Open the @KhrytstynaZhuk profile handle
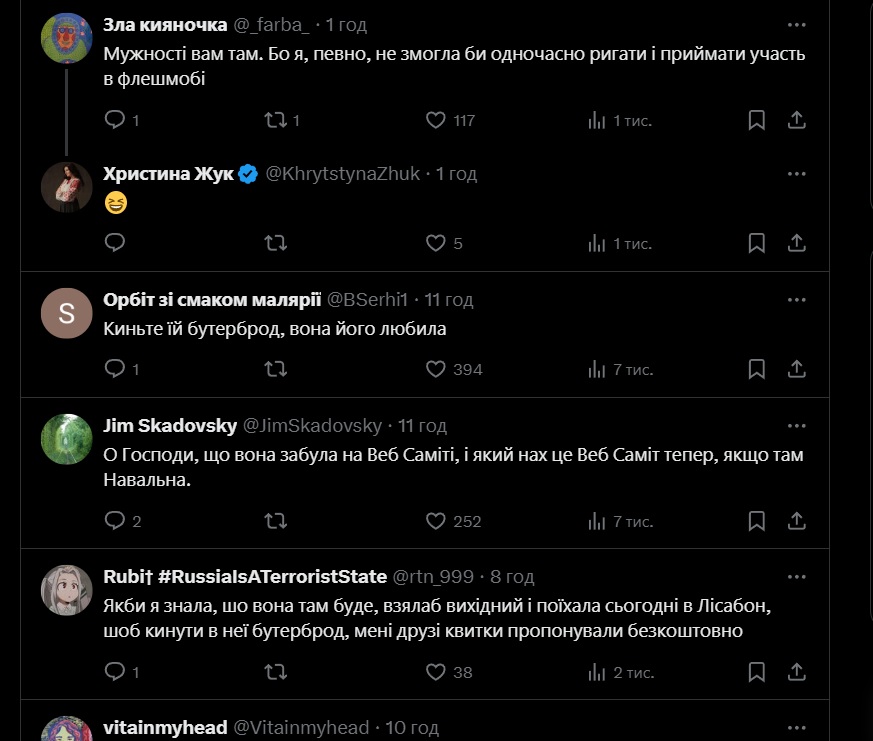Screen dimensions: 873x741 coord(344,174)
